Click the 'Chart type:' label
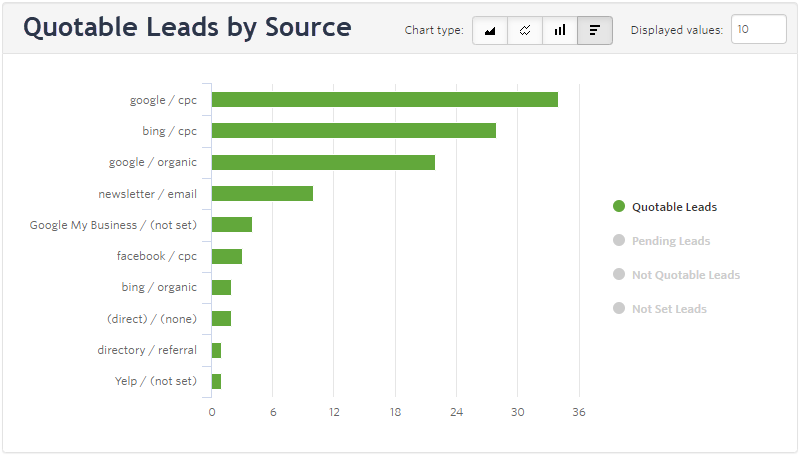 (434, 31)
